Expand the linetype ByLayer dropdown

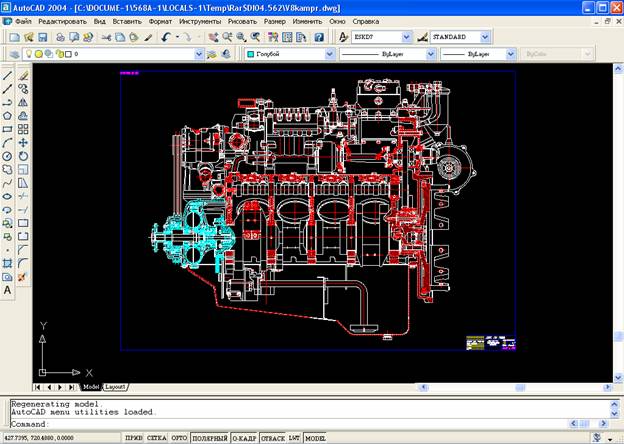point(431,54)
